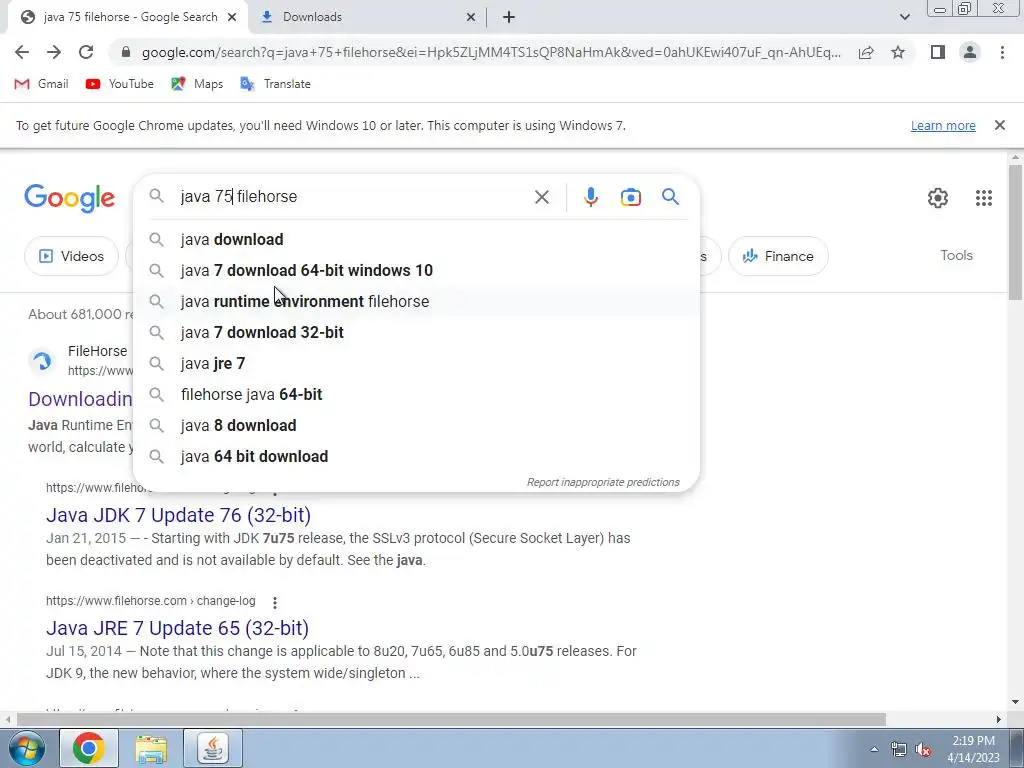Open Windows Start menu
1024x768 pixels.
tap(26, 748)
